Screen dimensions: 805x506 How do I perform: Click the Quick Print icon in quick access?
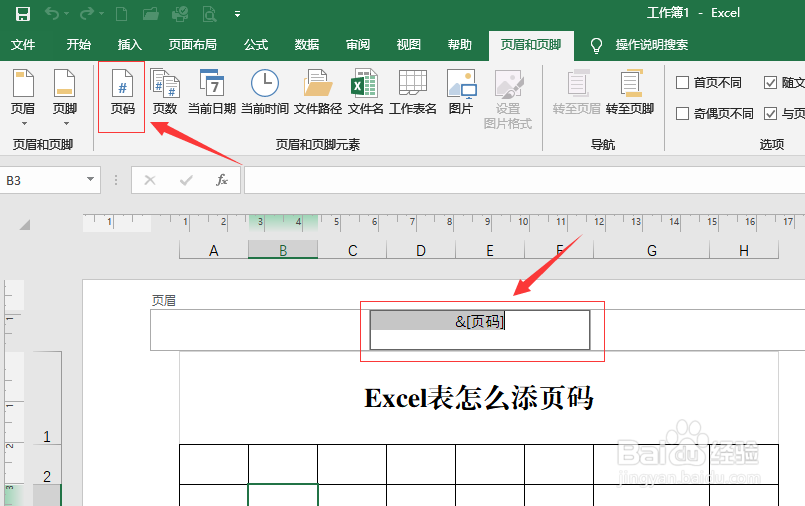point(180,14)
